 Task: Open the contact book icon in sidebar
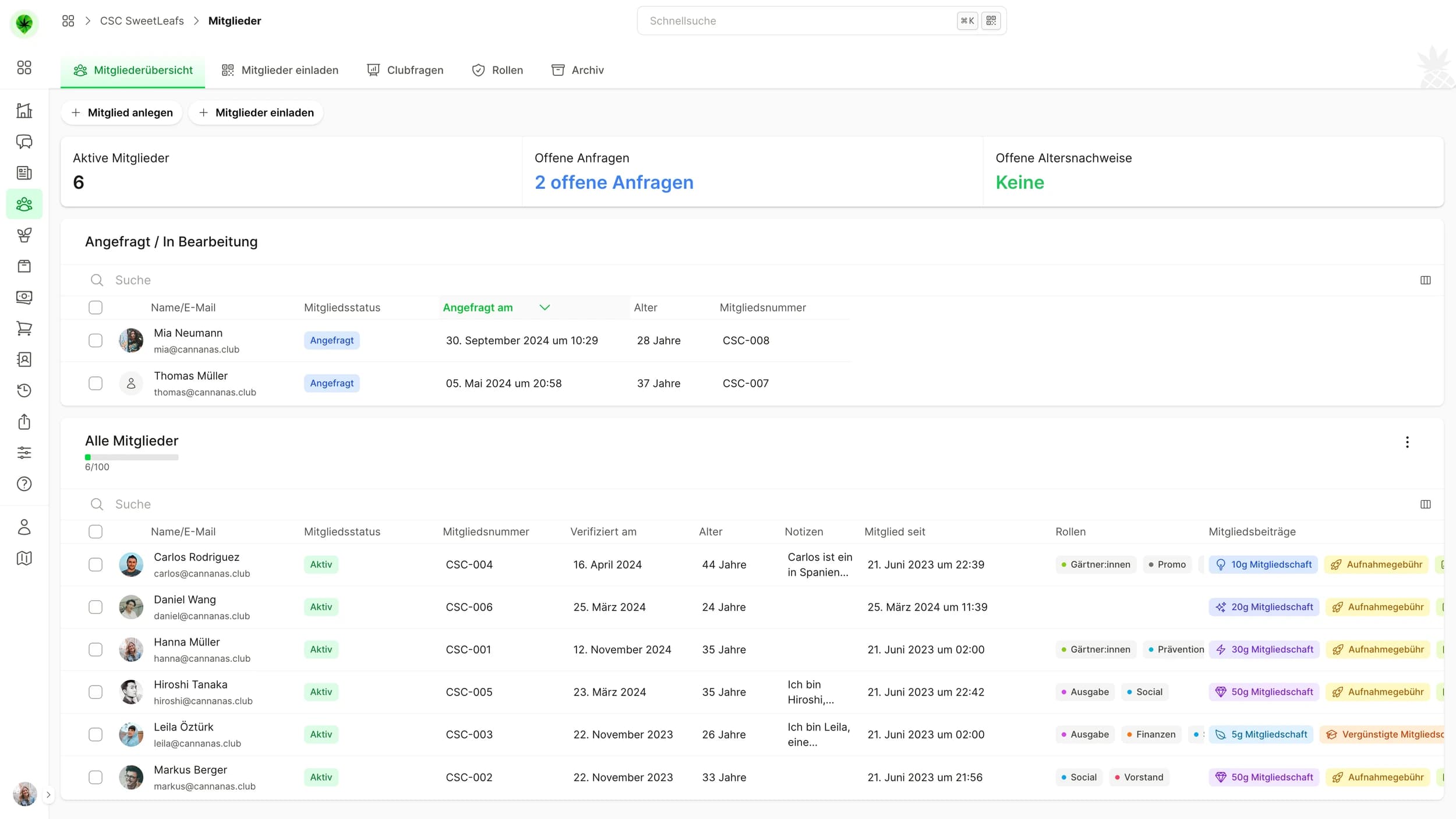tap(24, 359)
